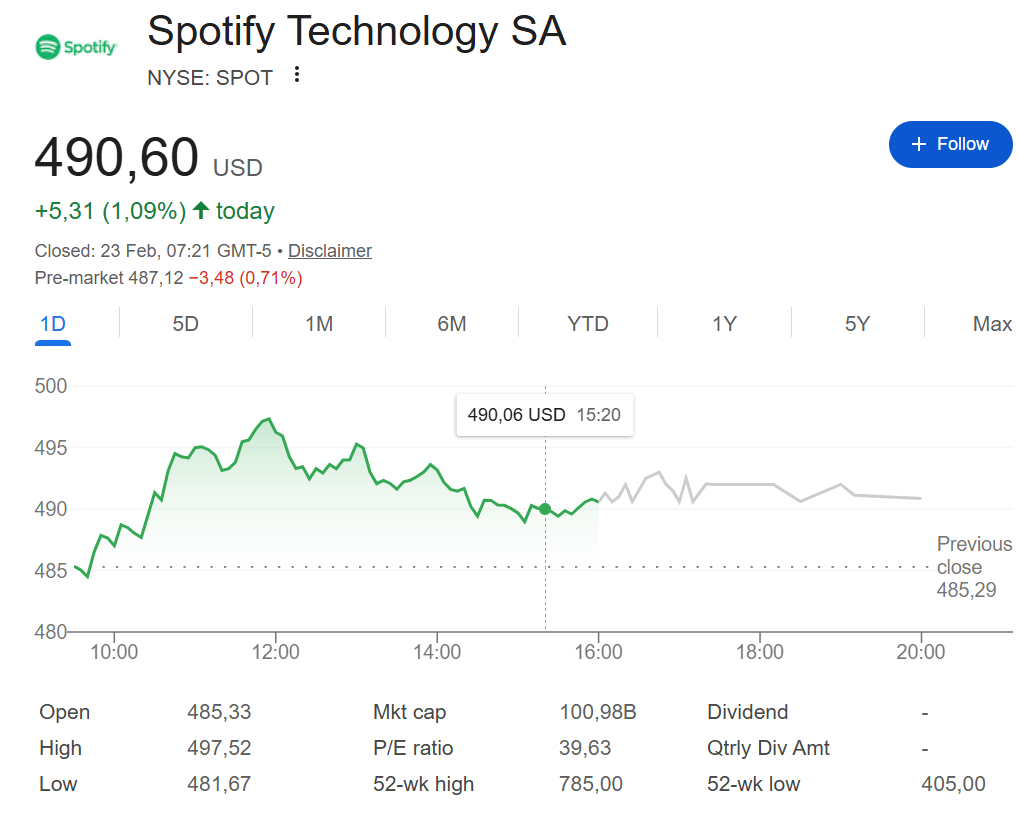The height and width of the screenshot is (825, 1018).
Task: Open the Disclaimer link
Action: (330, 251)
